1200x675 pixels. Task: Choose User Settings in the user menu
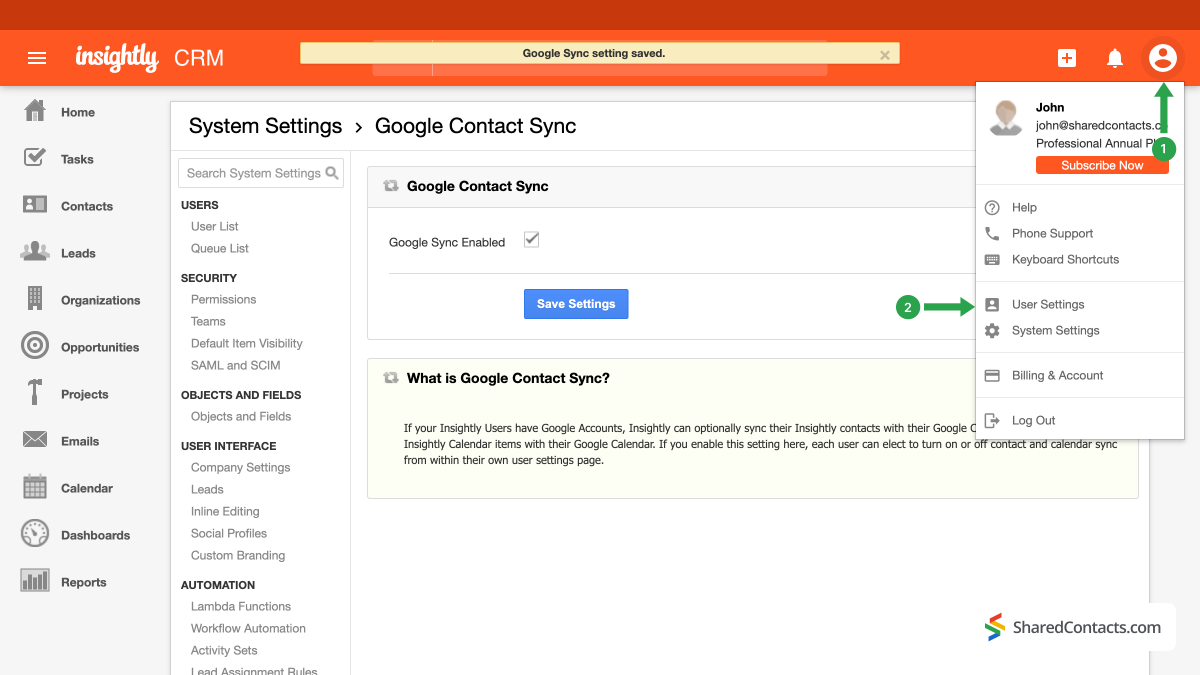point(1048,304)
